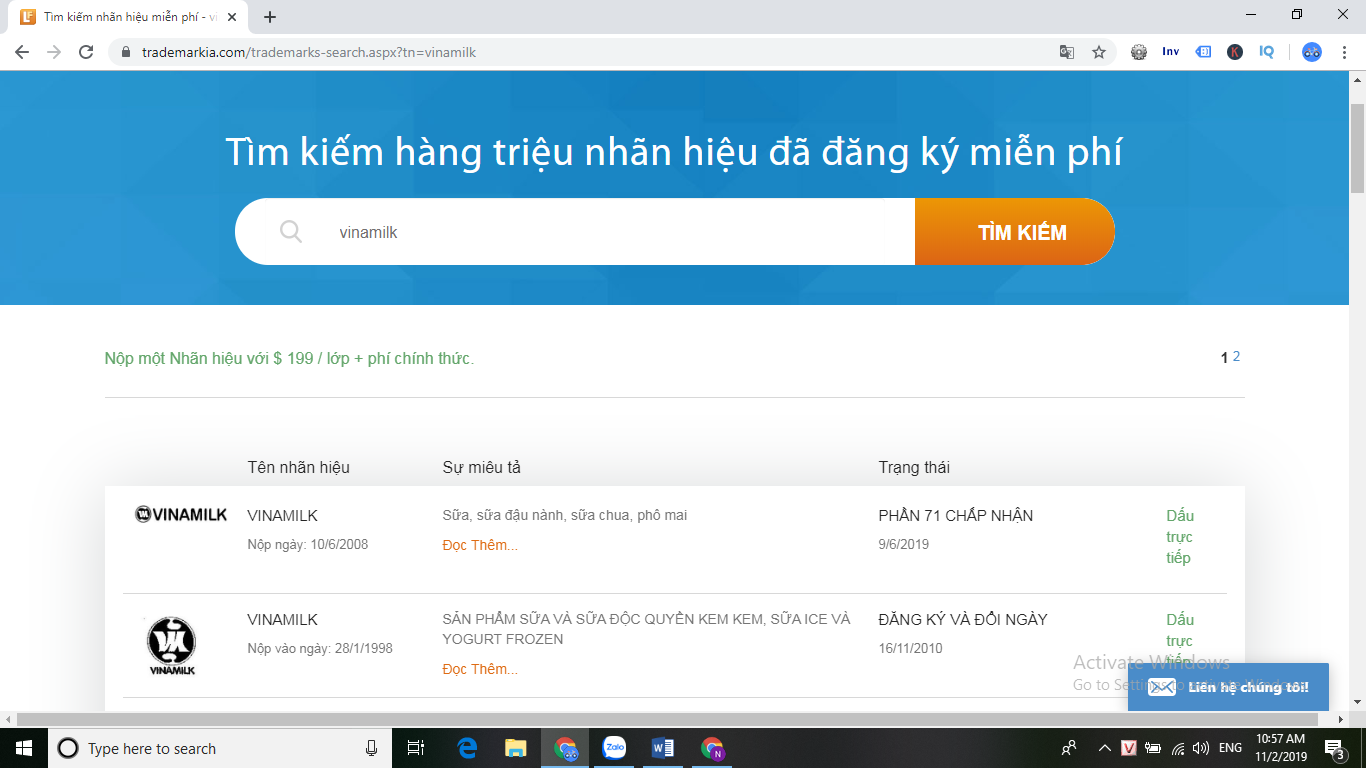This screenshot has height=768, width=1366.
Task: Open the People icon in taskbar
Action: pos(1069,748)
